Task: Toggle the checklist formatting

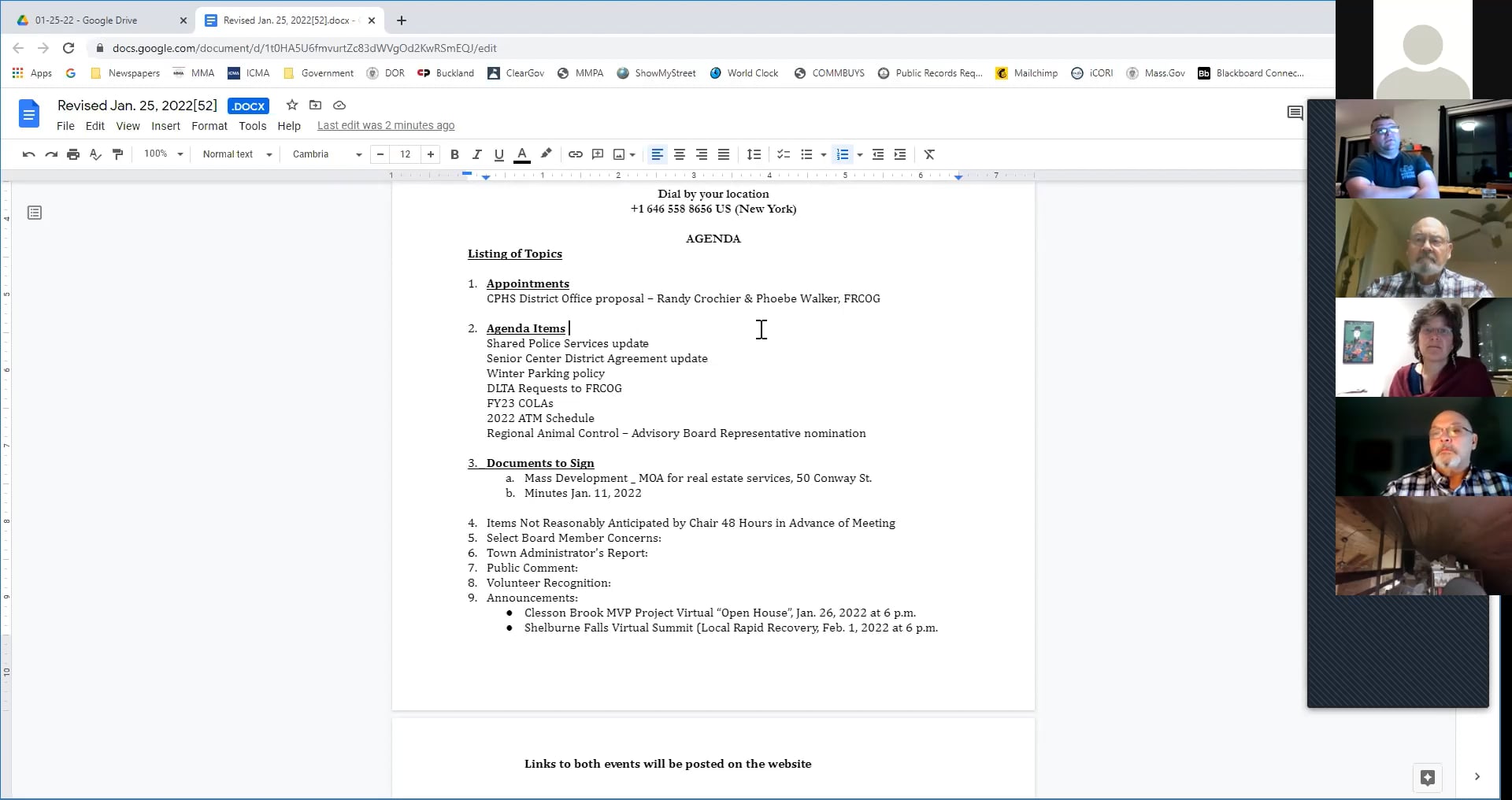Action: pos(783,154)
